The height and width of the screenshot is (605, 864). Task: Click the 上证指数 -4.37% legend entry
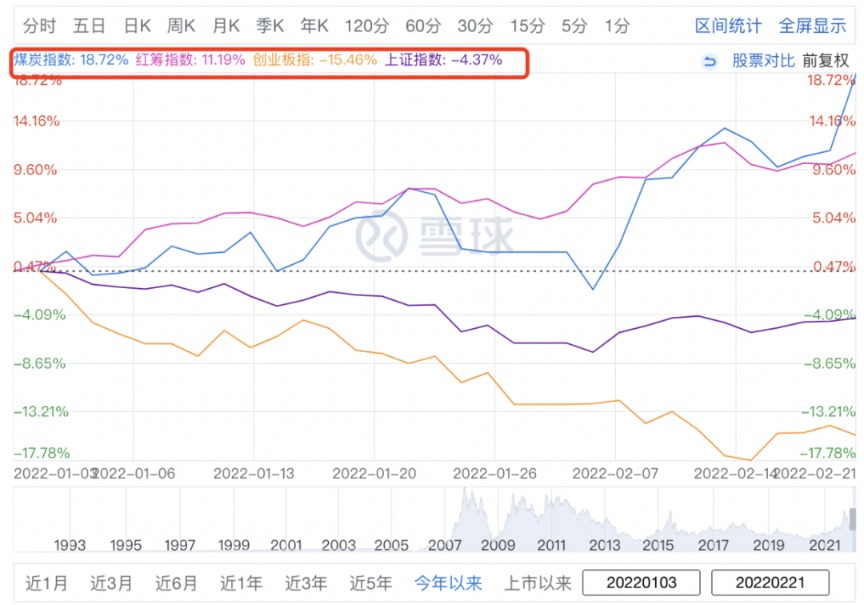pos(444,60)
